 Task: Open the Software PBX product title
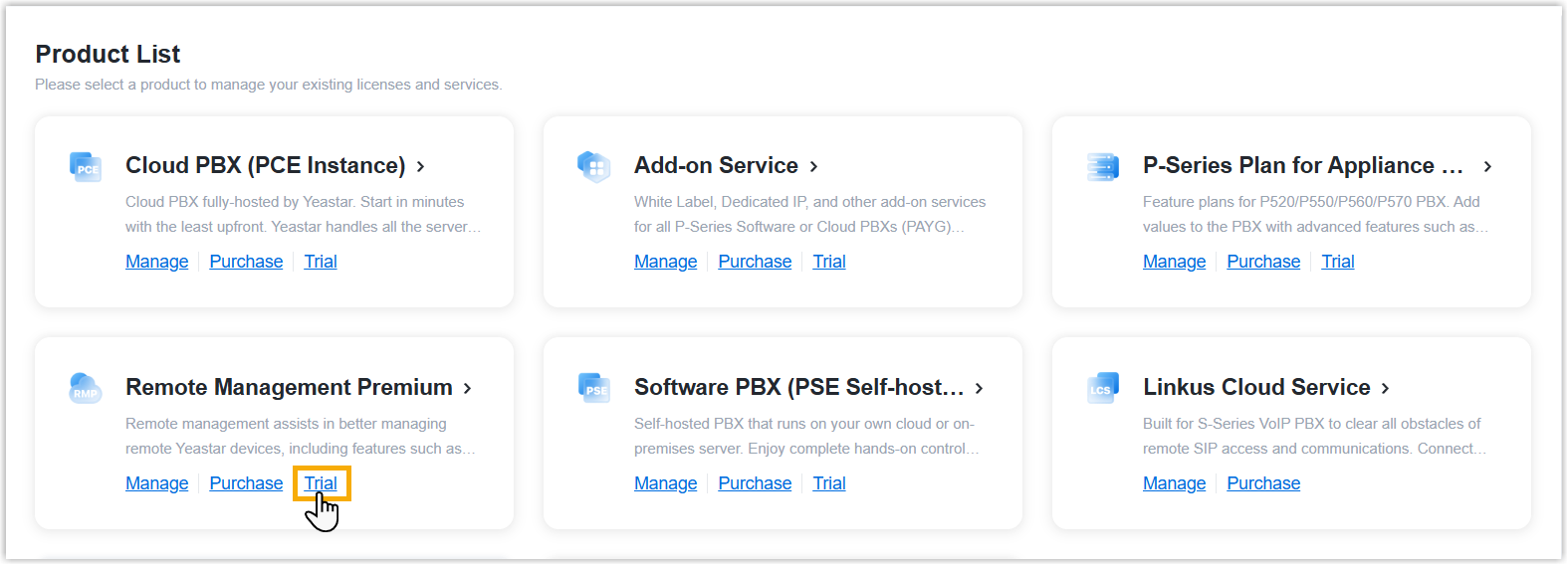tap(798, 387)
